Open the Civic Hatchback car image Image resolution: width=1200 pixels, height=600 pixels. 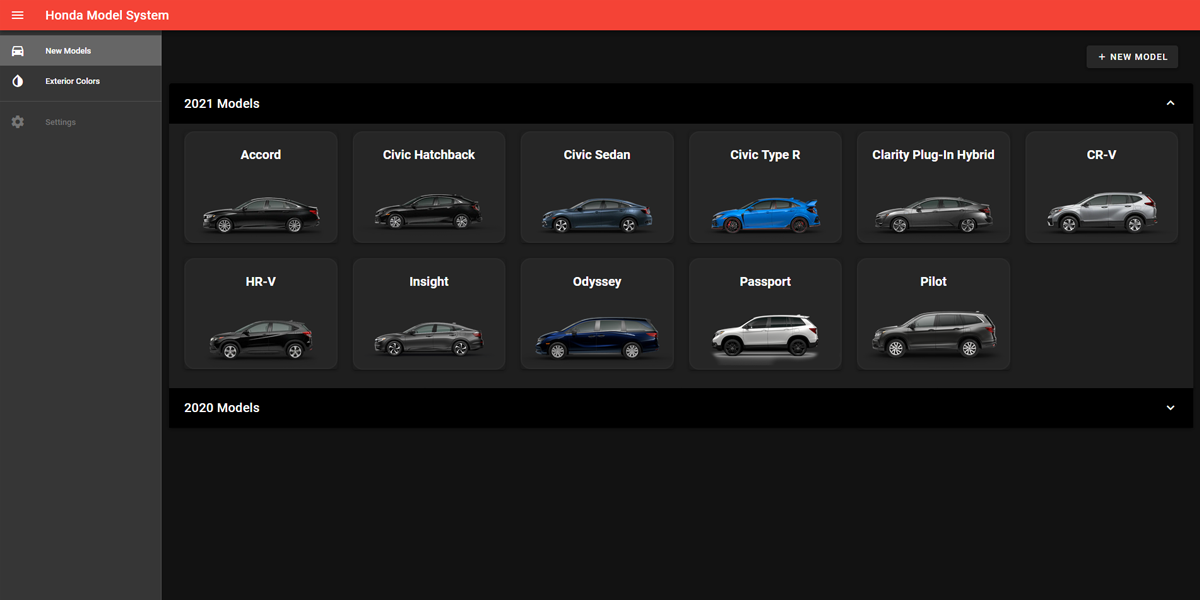429,214
